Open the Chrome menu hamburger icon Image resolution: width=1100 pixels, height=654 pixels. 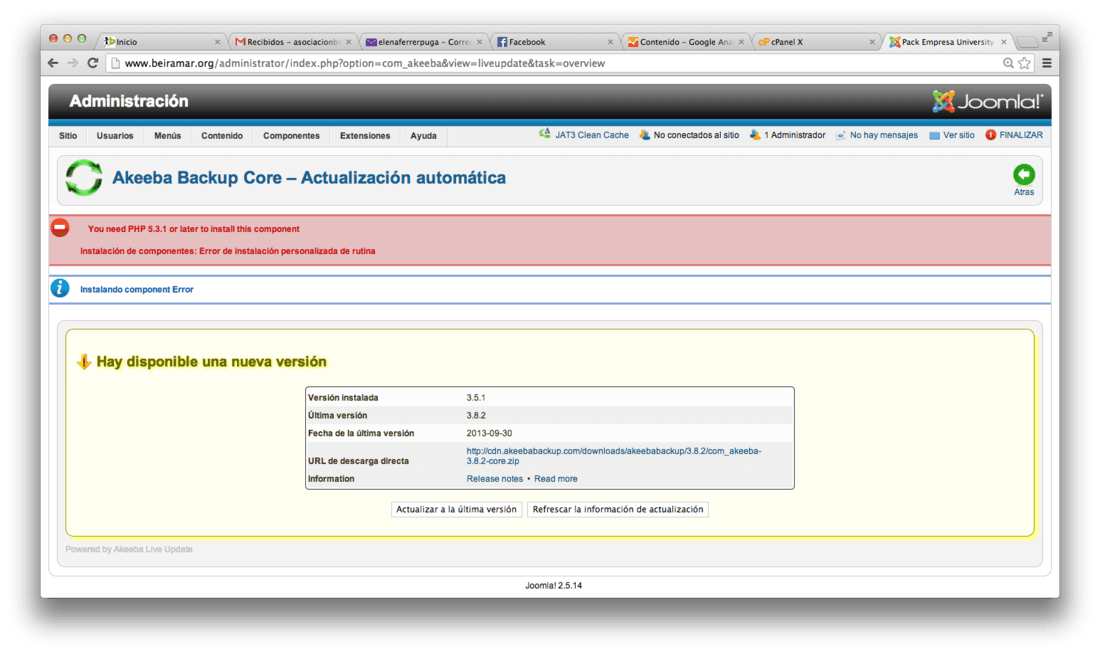pyautogui.click(x=1047, y=63)
